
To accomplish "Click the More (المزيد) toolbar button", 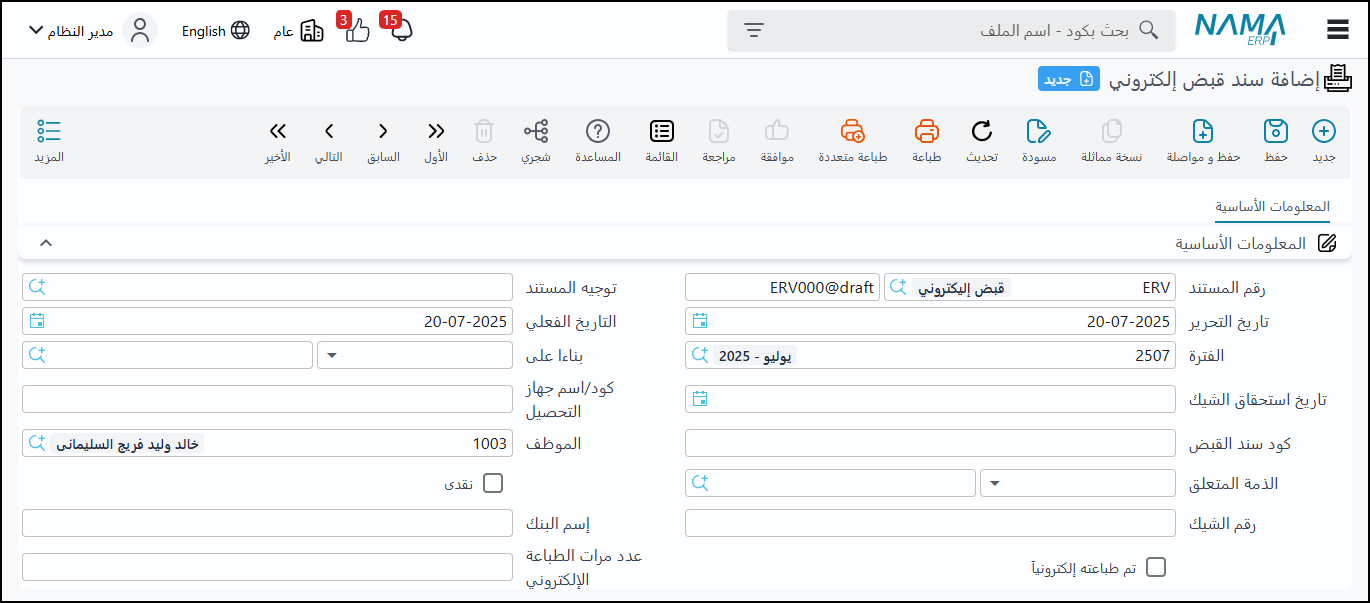I will (x=49, y=140).
